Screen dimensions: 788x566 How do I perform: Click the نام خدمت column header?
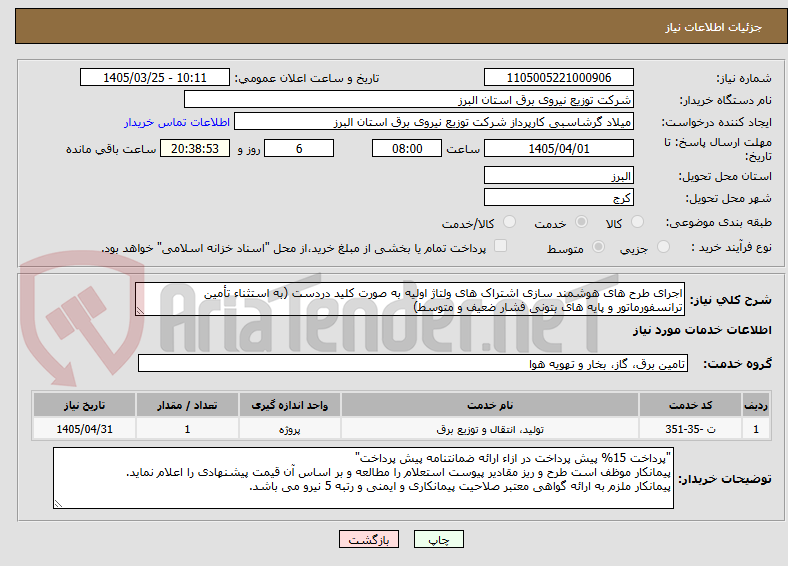pos(490,405)
